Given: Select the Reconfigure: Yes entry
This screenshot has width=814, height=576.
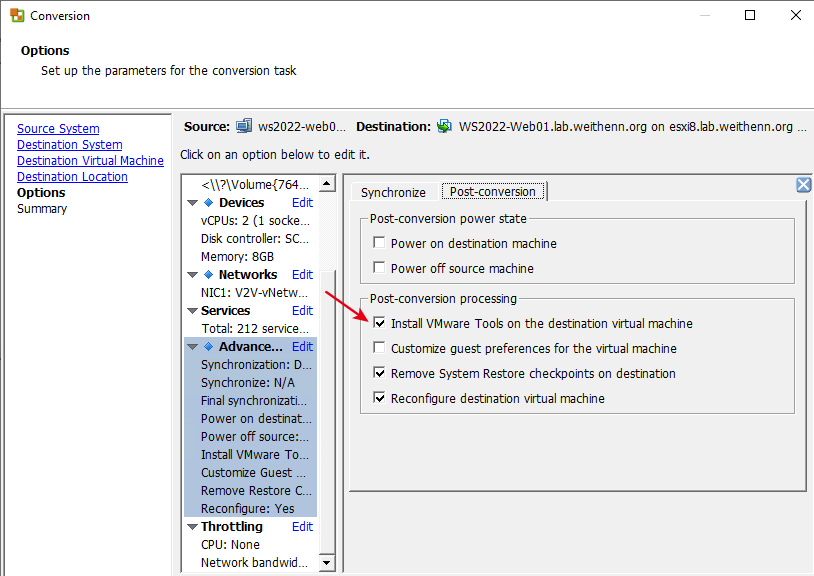Looking at the screenshot, I should pyautogui.click(x=247, y=509).
